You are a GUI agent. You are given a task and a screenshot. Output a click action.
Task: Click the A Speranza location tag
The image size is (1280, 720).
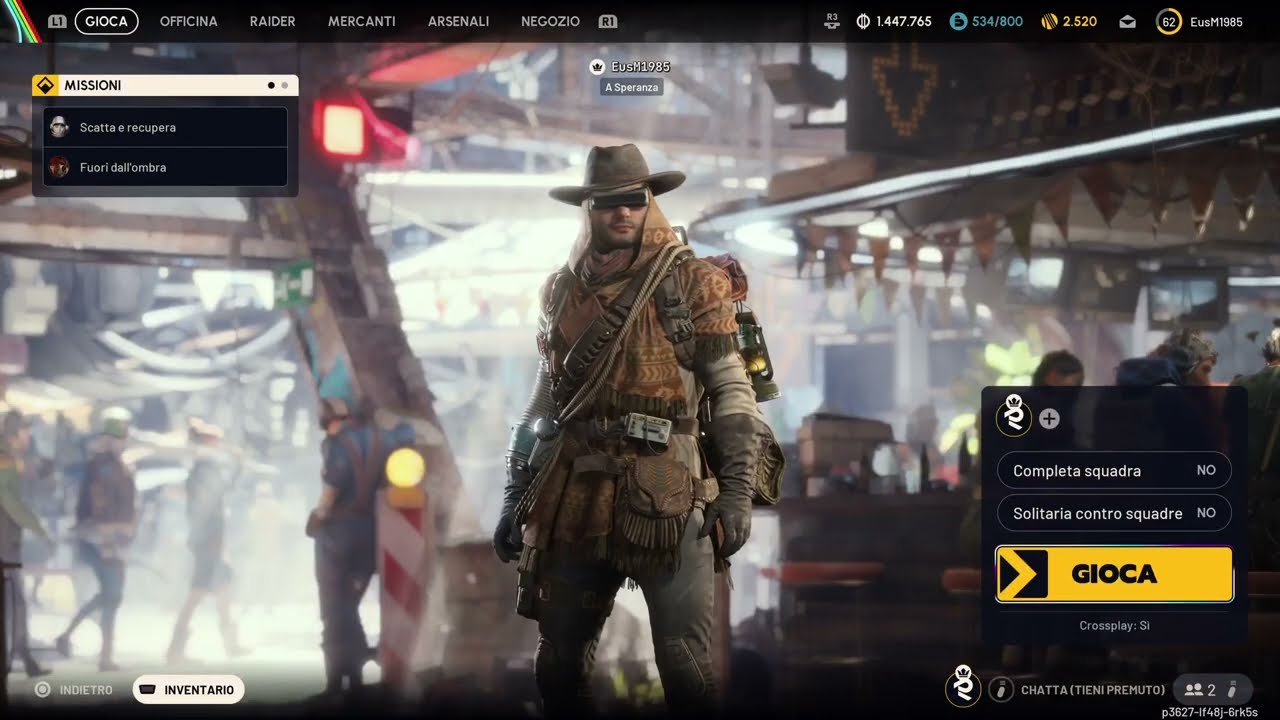click(632, 87)
